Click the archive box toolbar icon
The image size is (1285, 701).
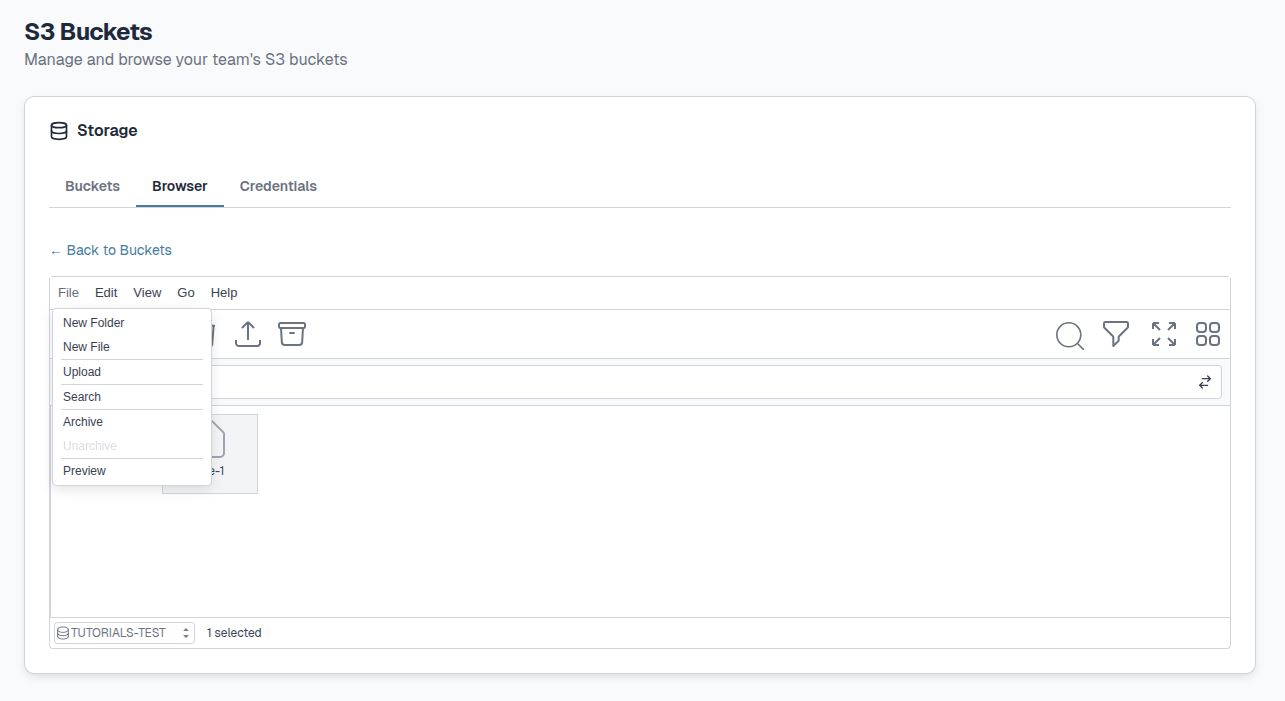(x=291, y=334)
